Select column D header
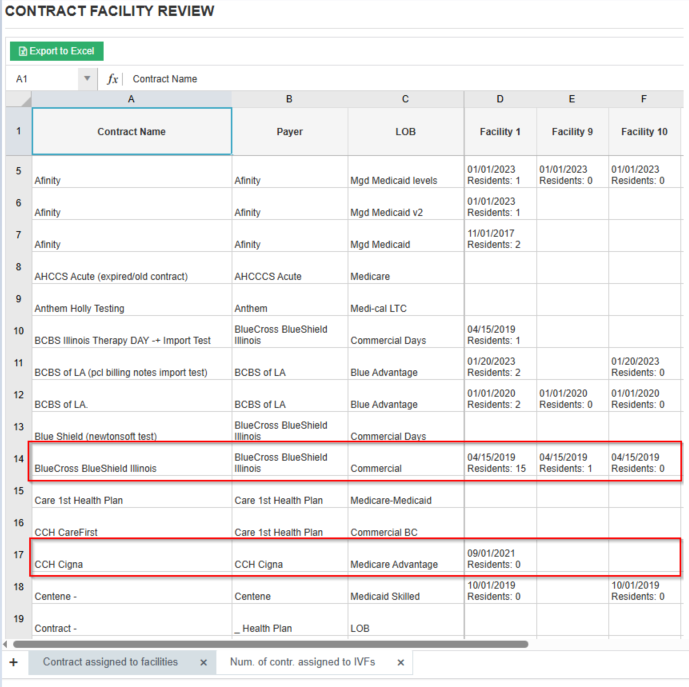Viewport: 689px width, 687px height. point(500,99)
